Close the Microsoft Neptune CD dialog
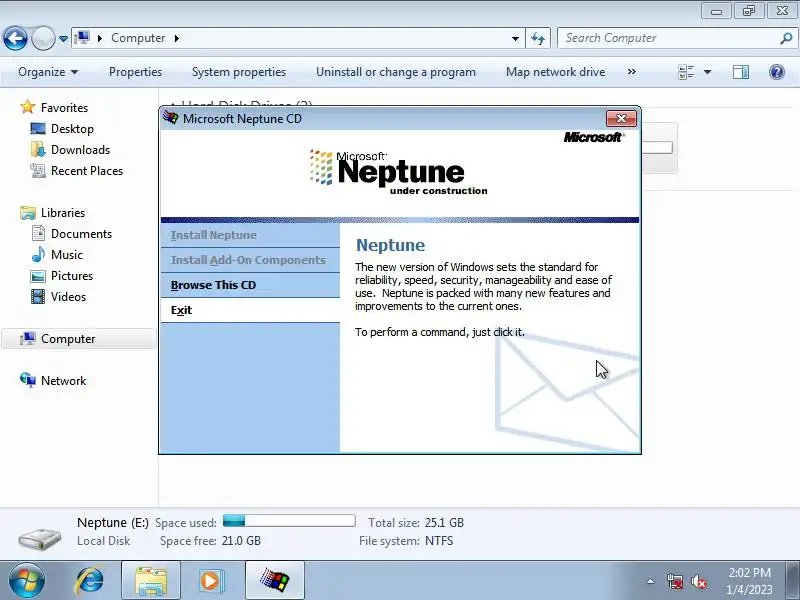800x600 pixels. [621, 118]
